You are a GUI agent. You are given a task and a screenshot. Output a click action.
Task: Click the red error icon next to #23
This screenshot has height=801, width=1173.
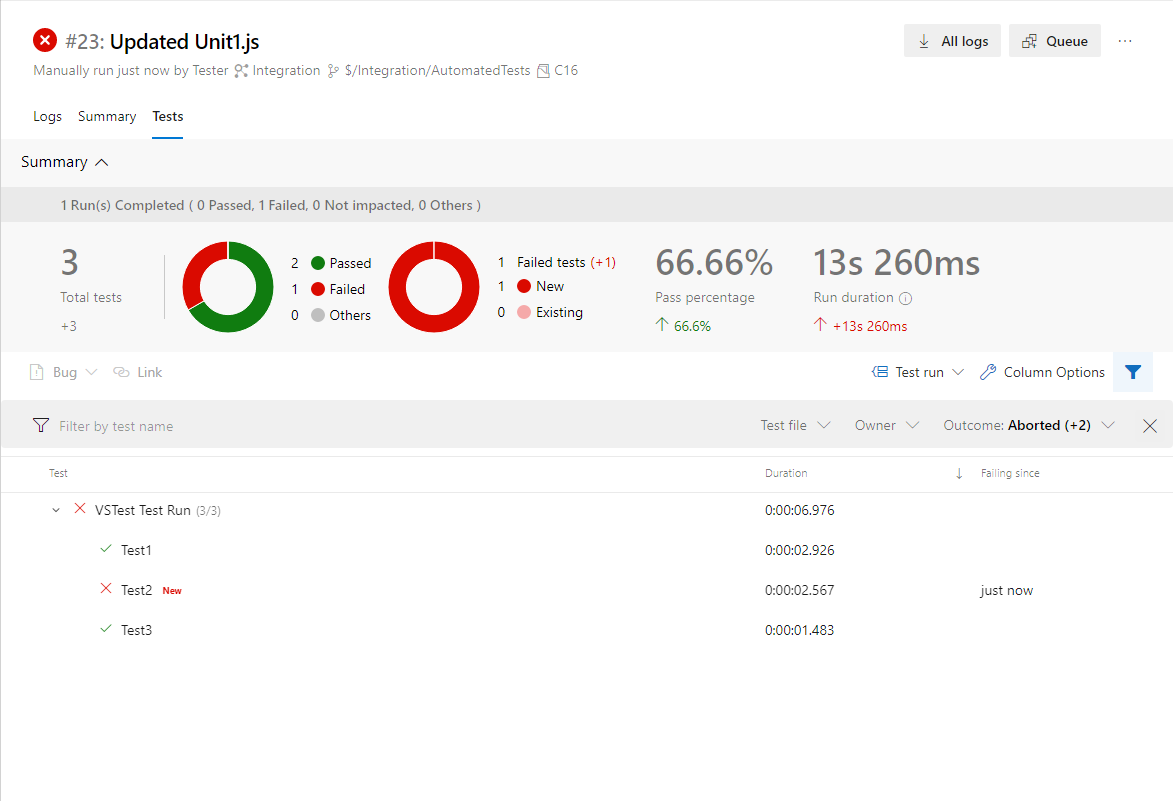point(44,40)
